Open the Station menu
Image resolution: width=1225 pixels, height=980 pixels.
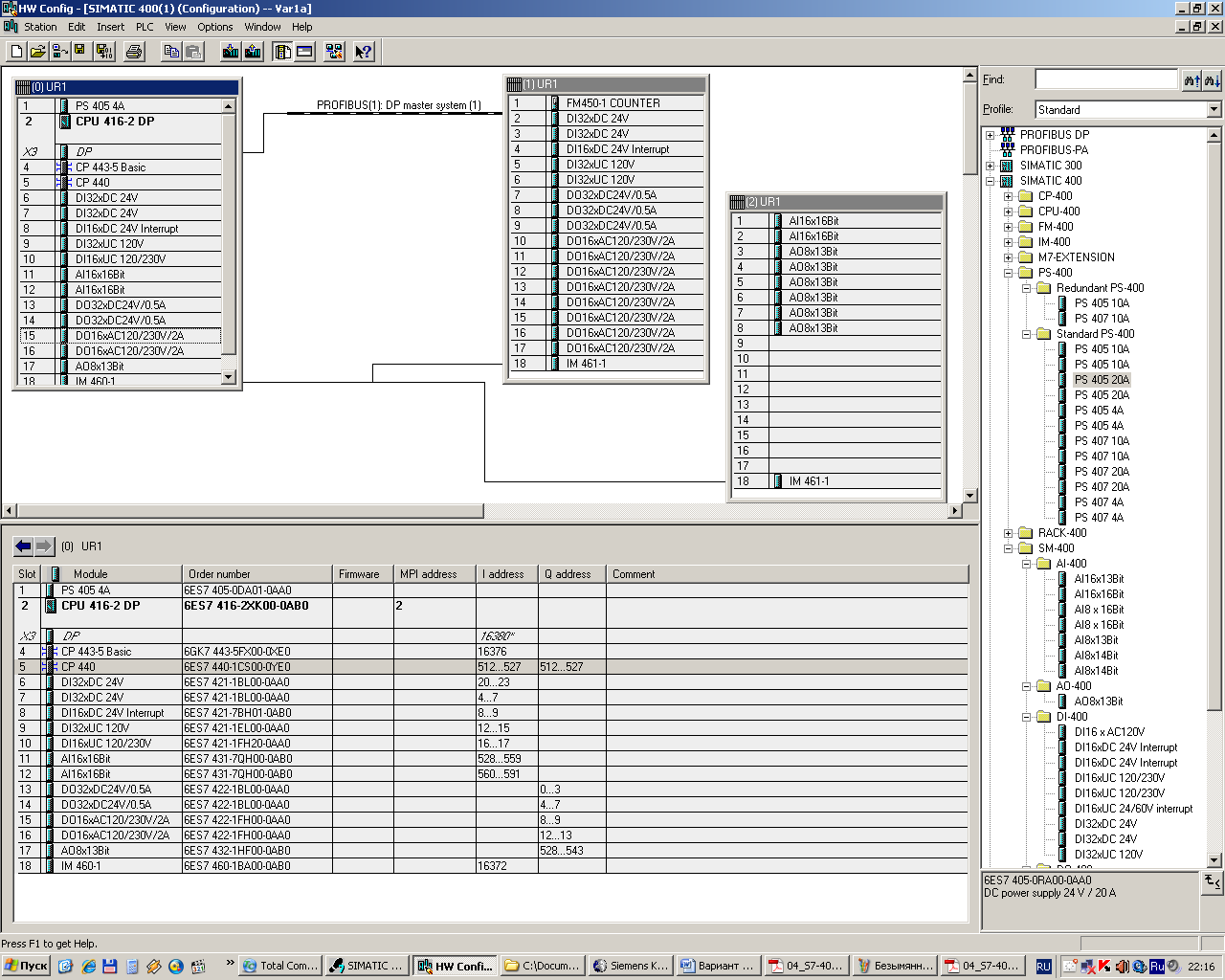(x=40, y=27)
